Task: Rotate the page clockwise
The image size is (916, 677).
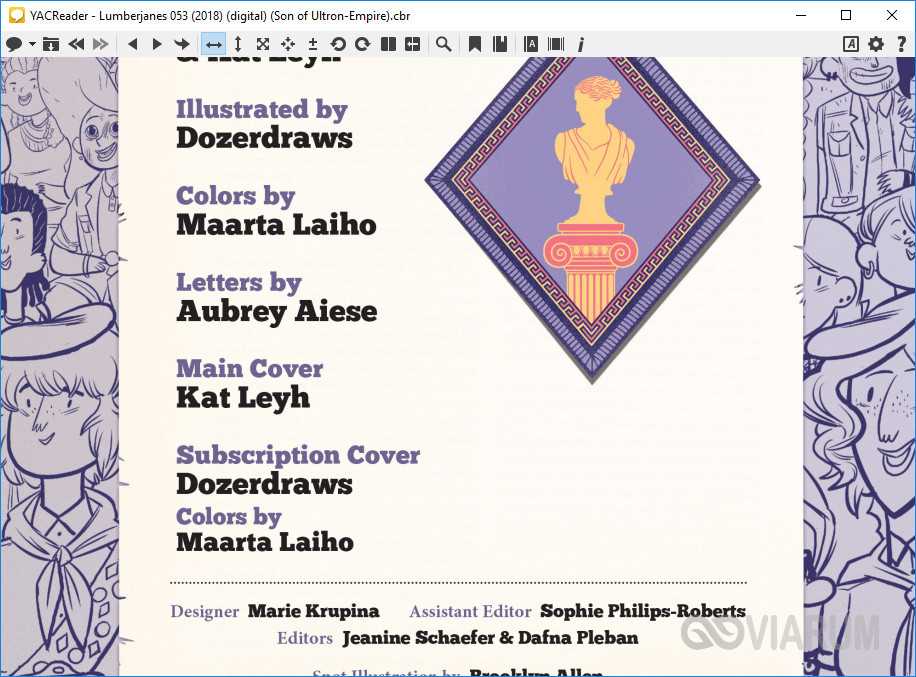Action: pyautogui.click(x=363, y=44)
